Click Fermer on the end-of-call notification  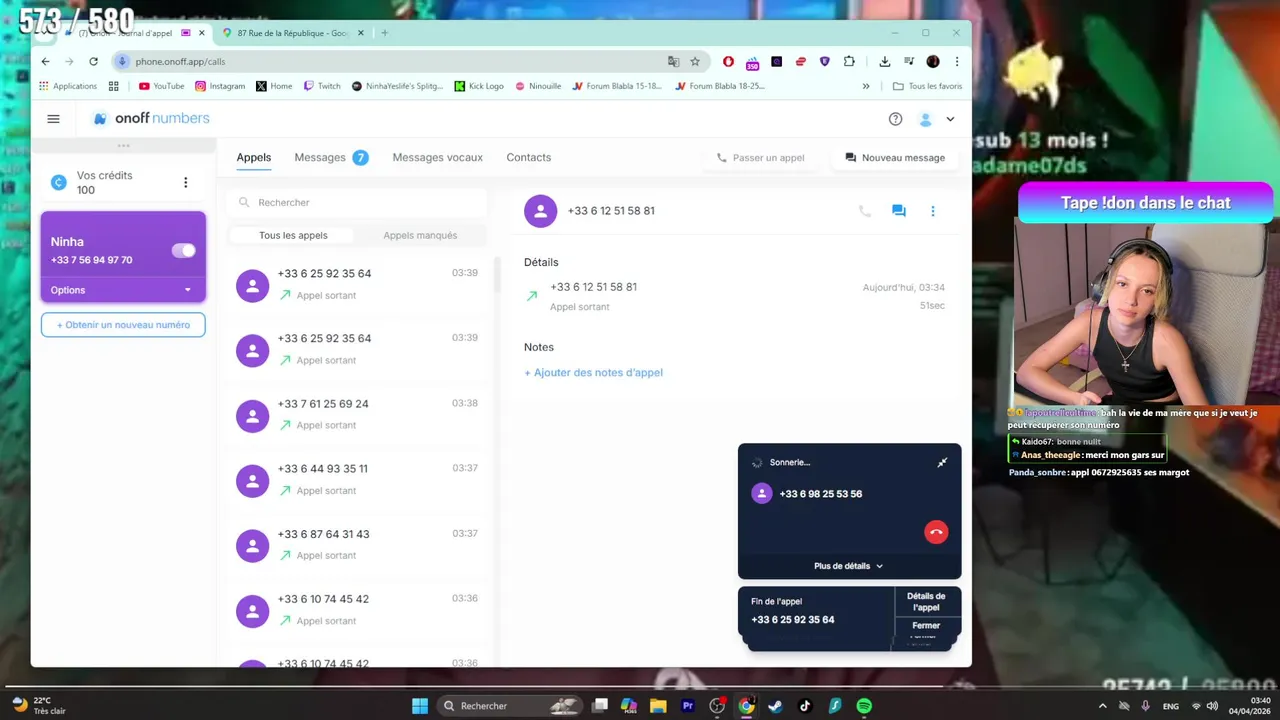pos(926,625)
